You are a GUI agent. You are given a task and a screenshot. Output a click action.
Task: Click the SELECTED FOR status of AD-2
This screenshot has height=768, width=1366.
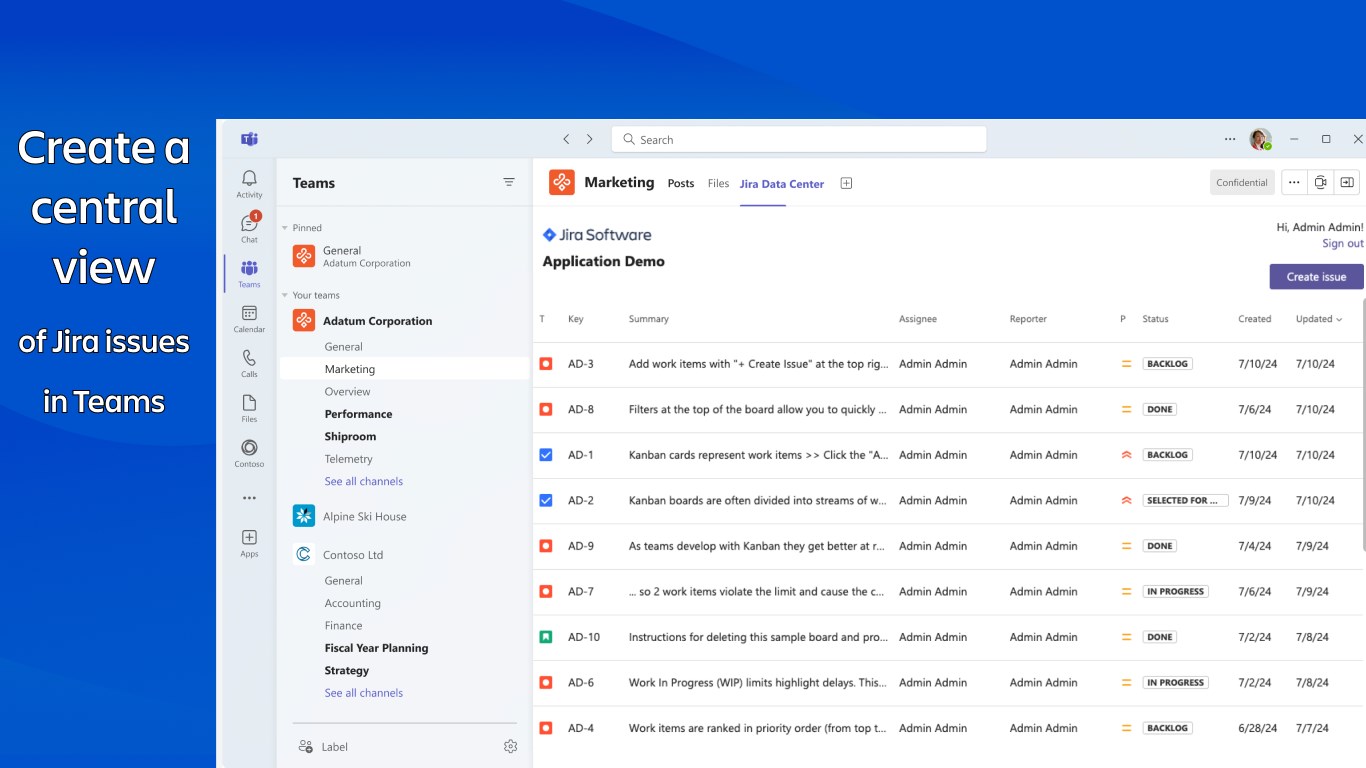coord(1185,501)
